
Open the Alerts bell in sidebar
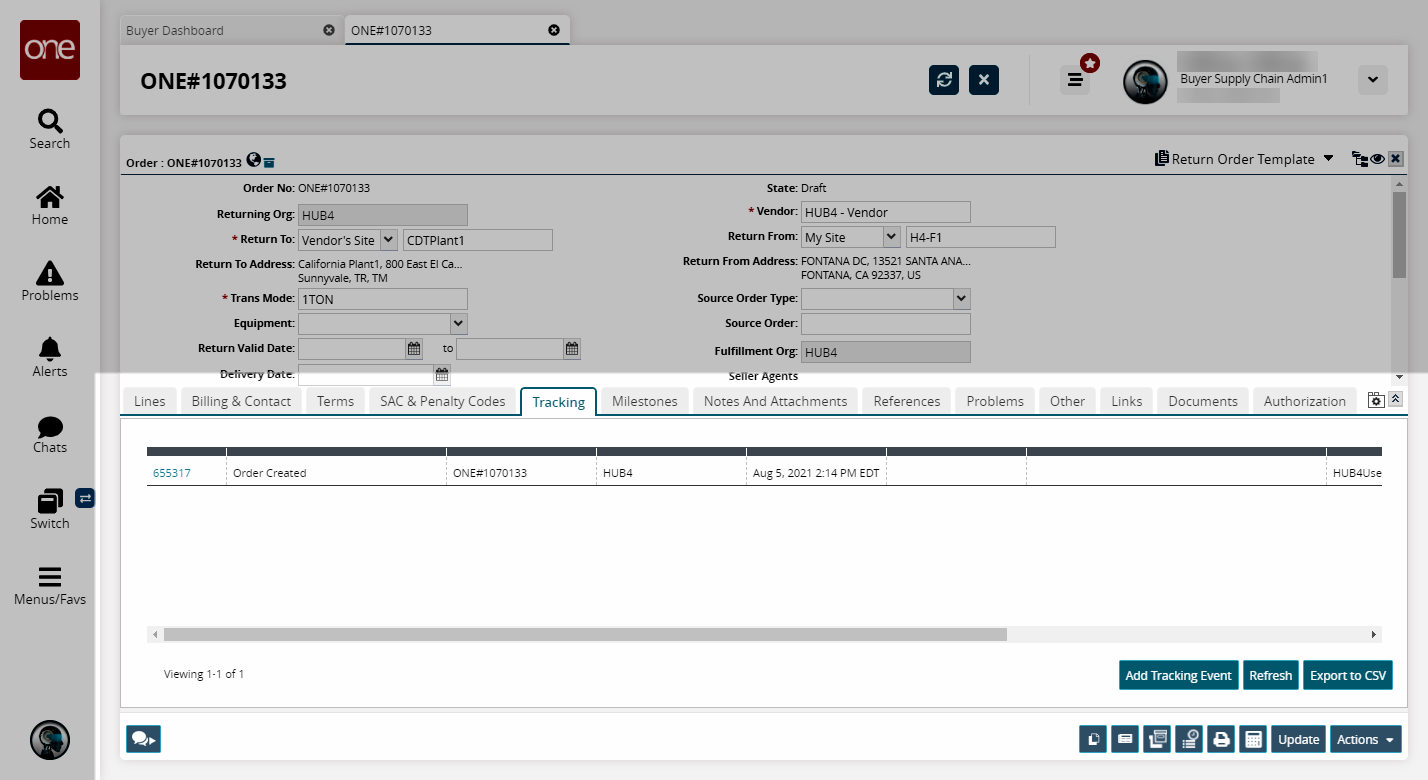pos(50,357)
